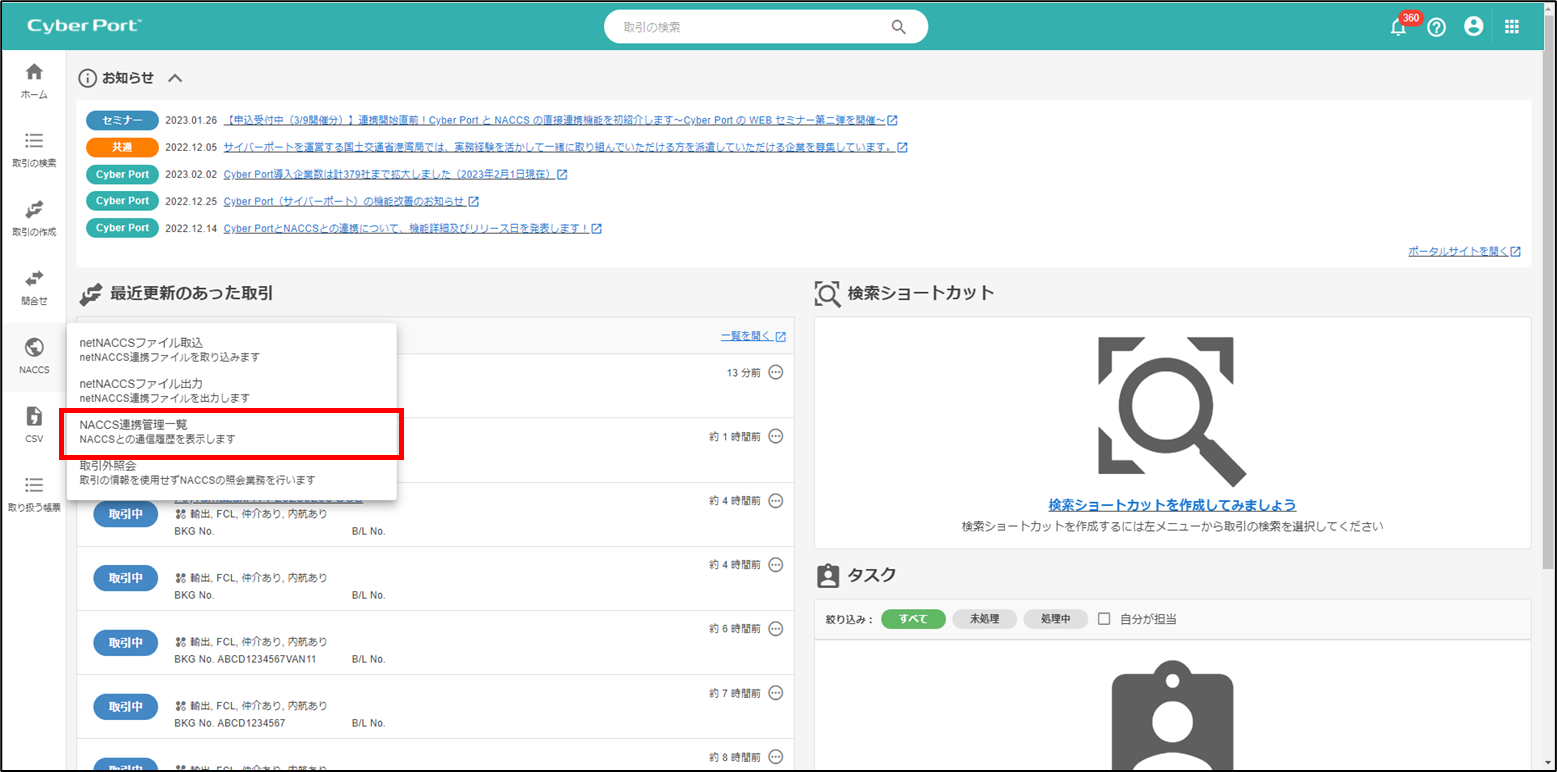Open the apps grid menu icon

[x=1511, y=27]
